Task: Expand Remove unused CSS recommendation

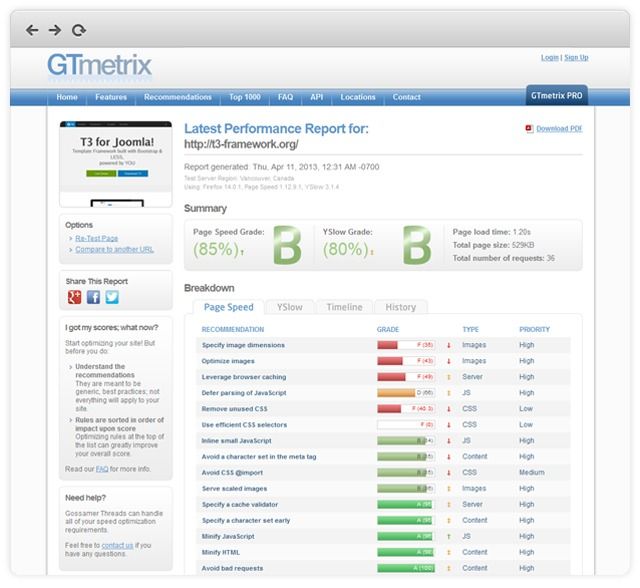Action: (235, 409)
